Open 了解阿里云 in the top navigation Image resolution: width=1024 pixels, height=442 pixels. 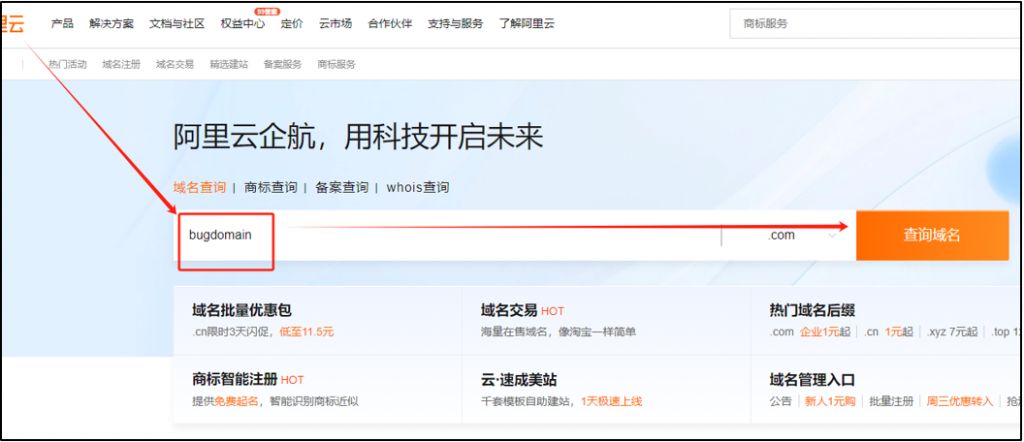pos(527,24)
